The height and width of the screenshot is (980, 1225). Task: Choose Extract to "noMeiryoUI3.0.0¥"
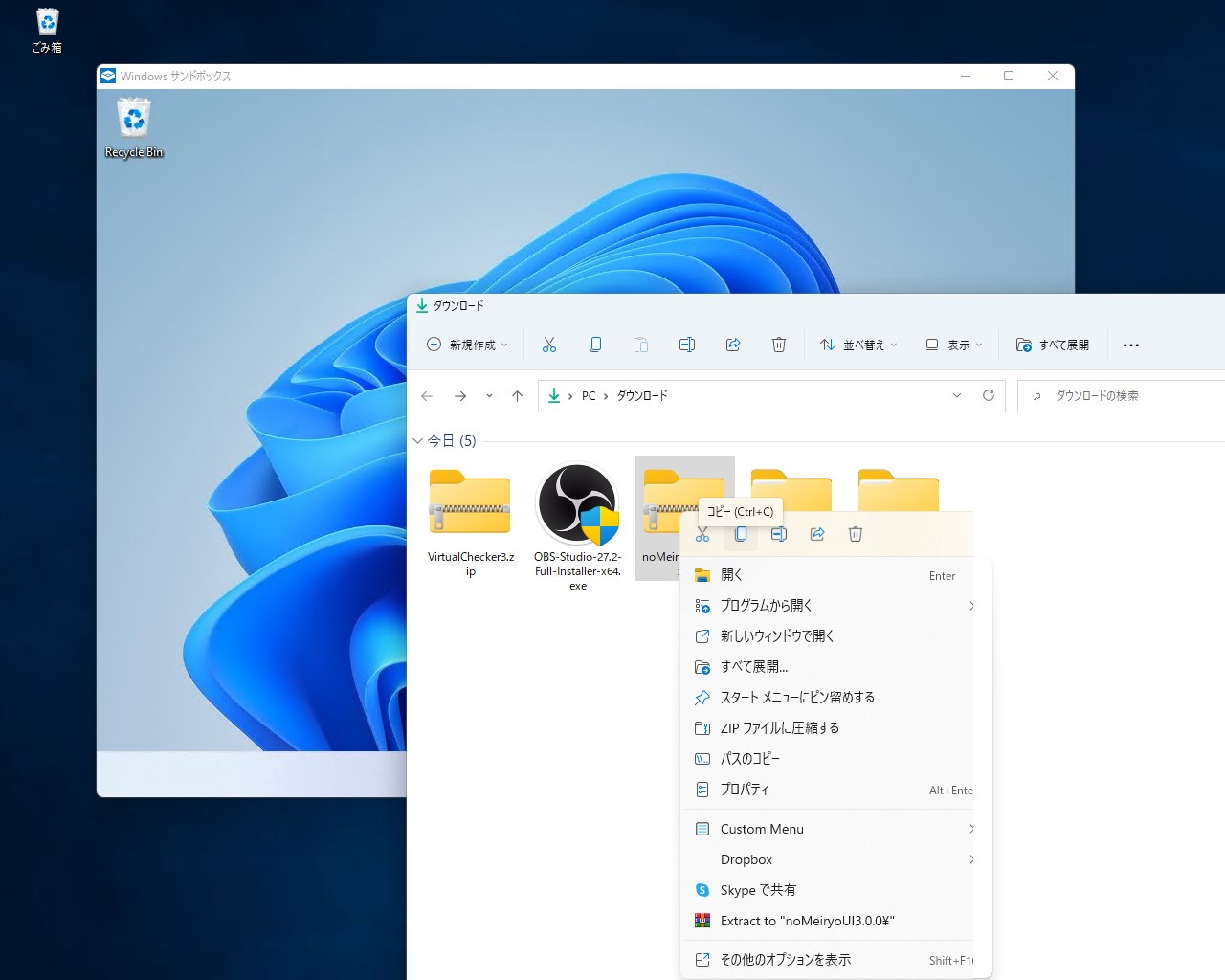point(807,921)
